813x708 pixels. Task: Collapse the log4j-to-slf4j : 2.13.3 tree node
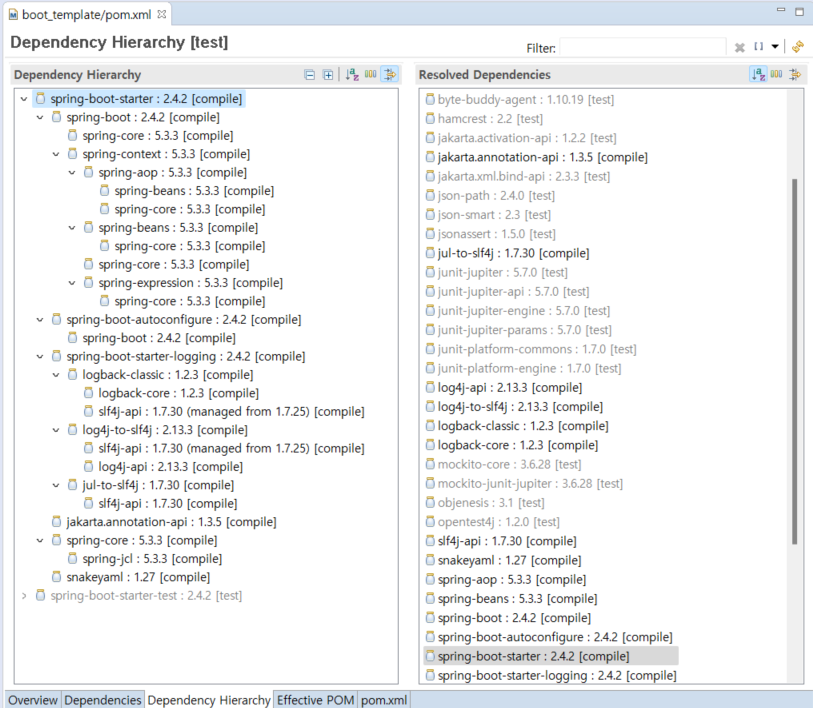point(56,430)
